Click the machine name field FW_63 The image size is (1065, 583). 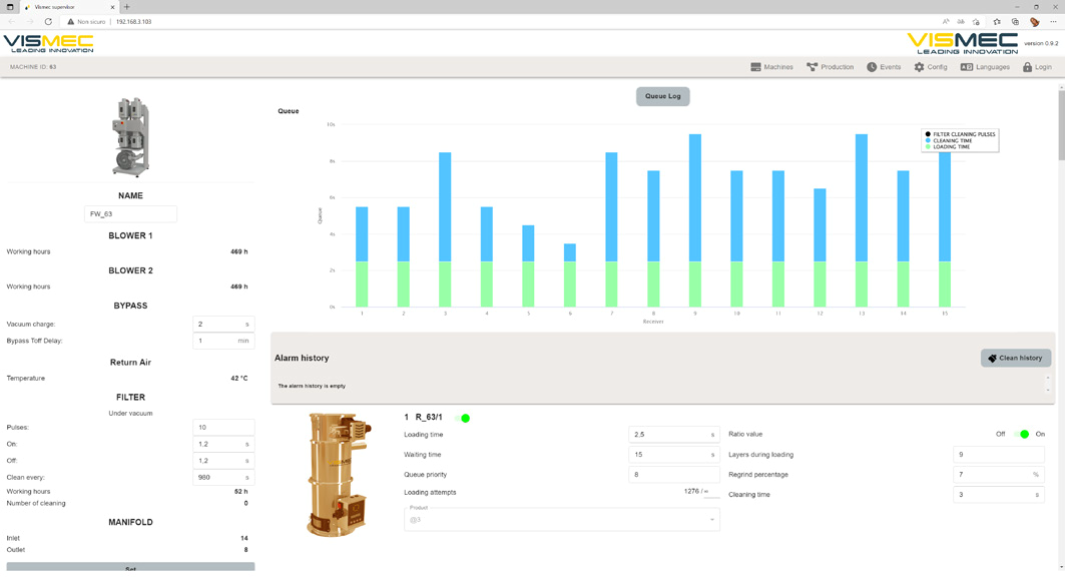click(131, 214)
